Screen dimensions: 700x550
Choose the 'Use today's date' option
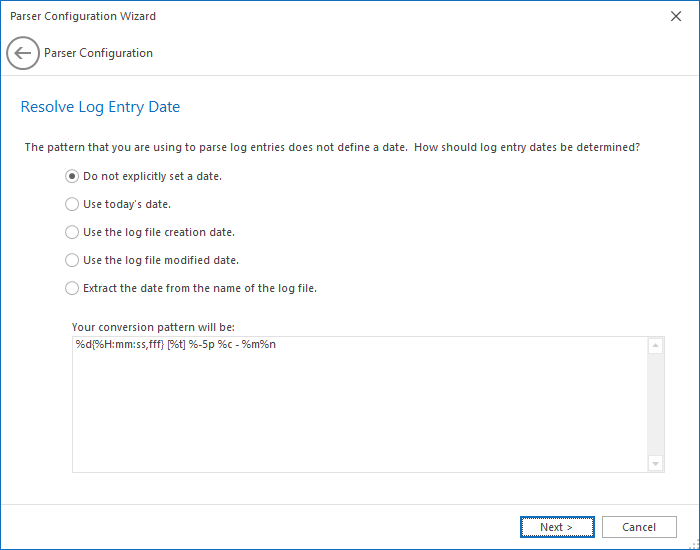click(x=71, y=204)
